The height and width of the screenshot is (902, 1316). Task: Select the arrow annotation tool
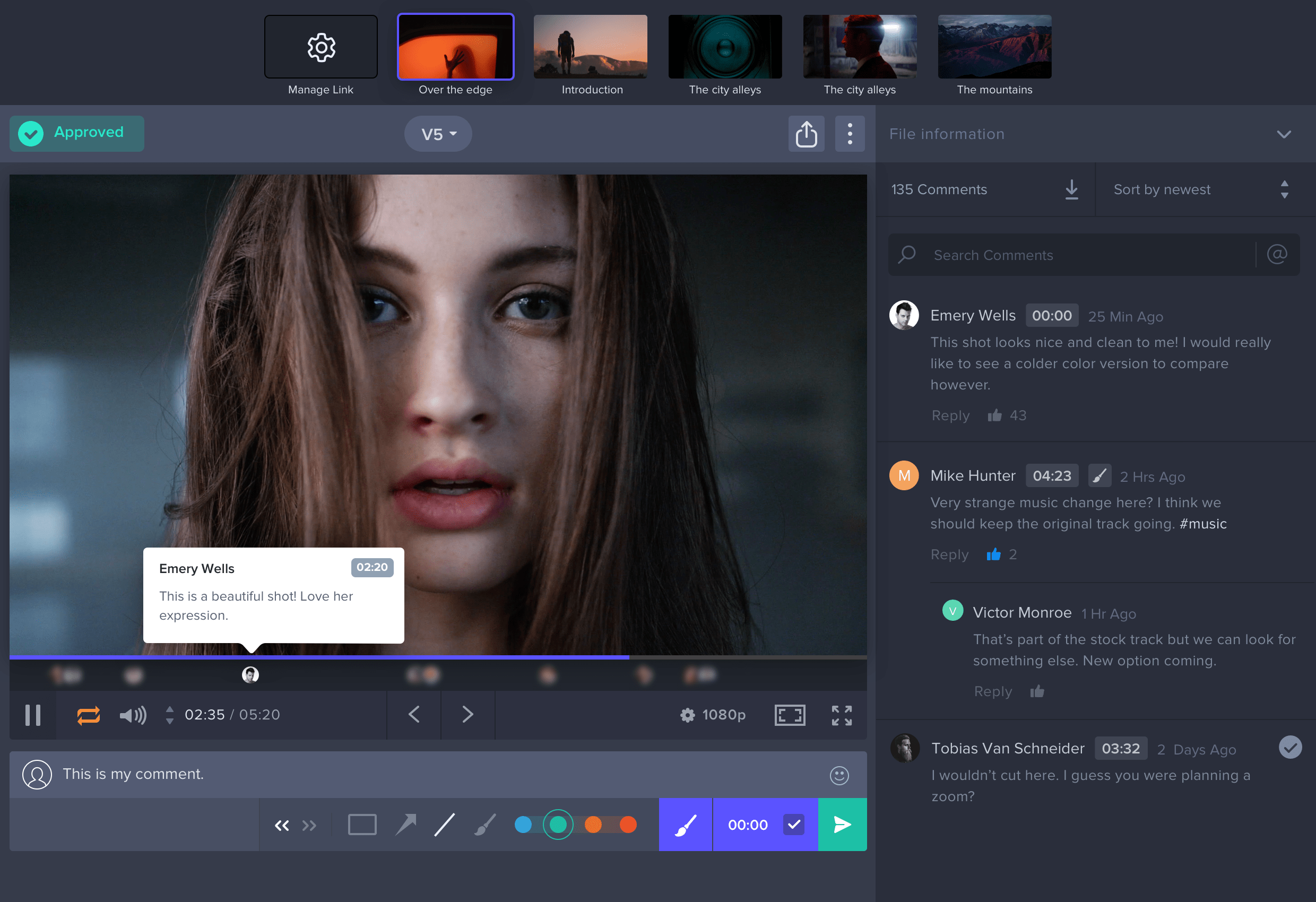[405, 825]
